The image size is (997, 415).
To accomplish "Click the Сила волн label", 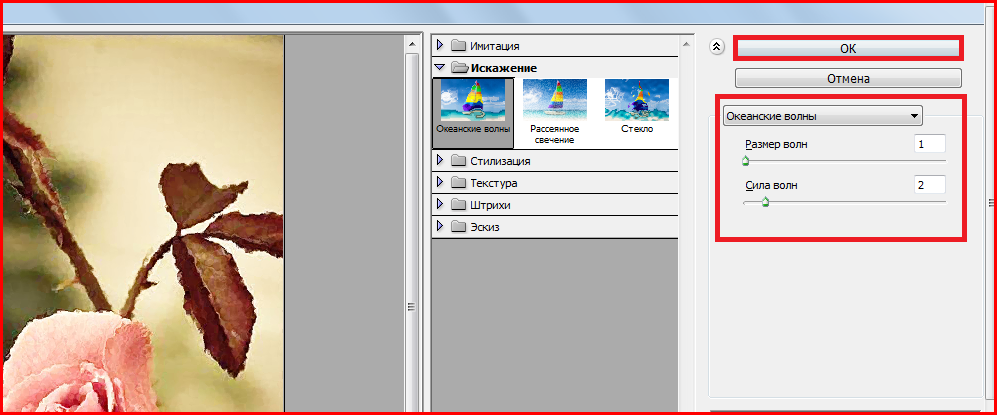I will point(771,186).
